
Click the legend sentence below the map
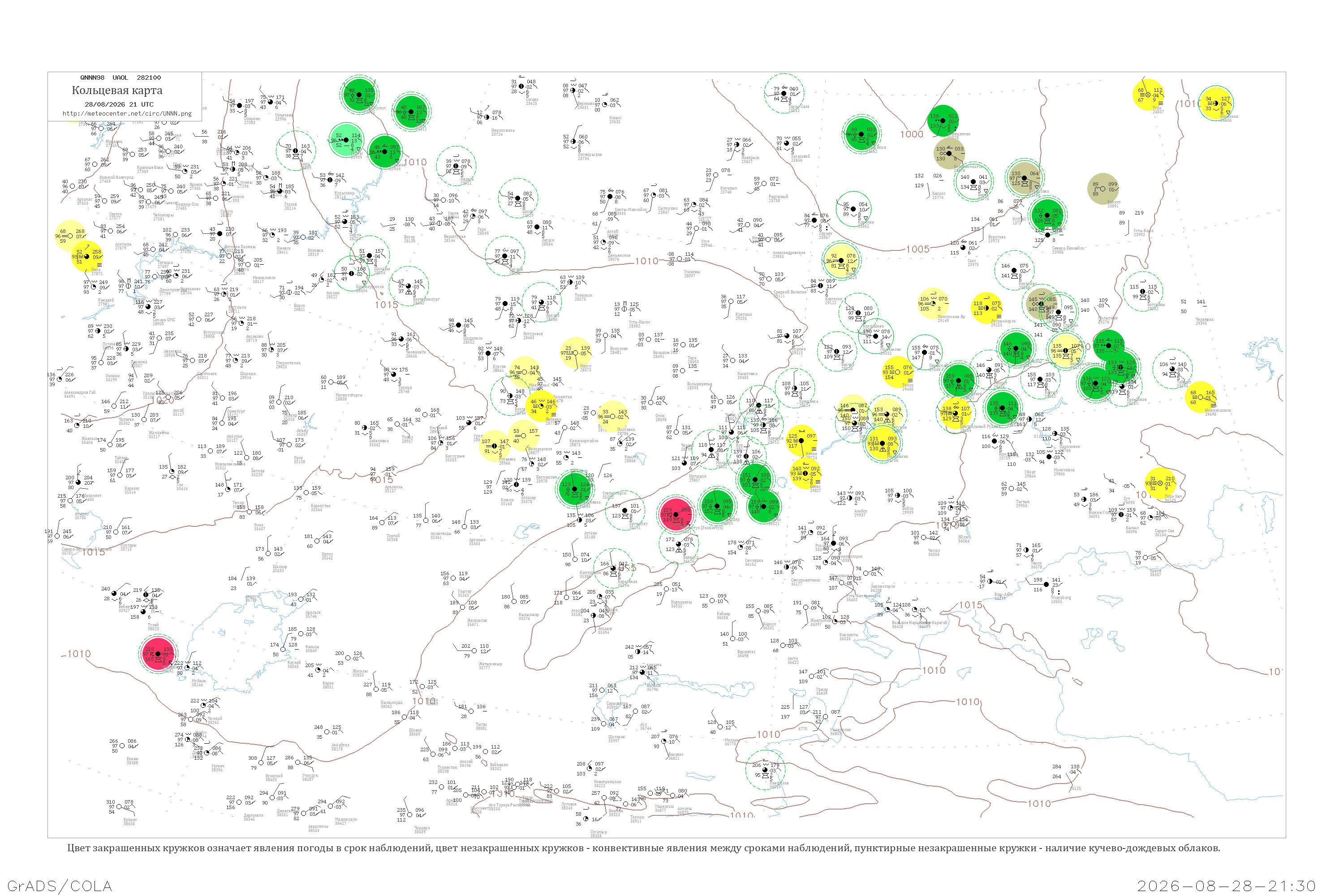[x=643, y=848]
